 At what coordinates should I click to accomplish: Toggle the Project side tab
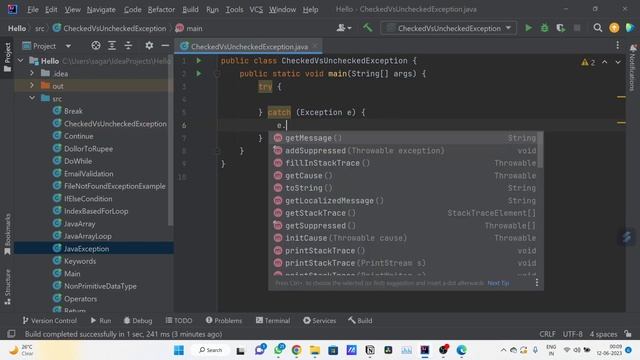coord(7,57)
